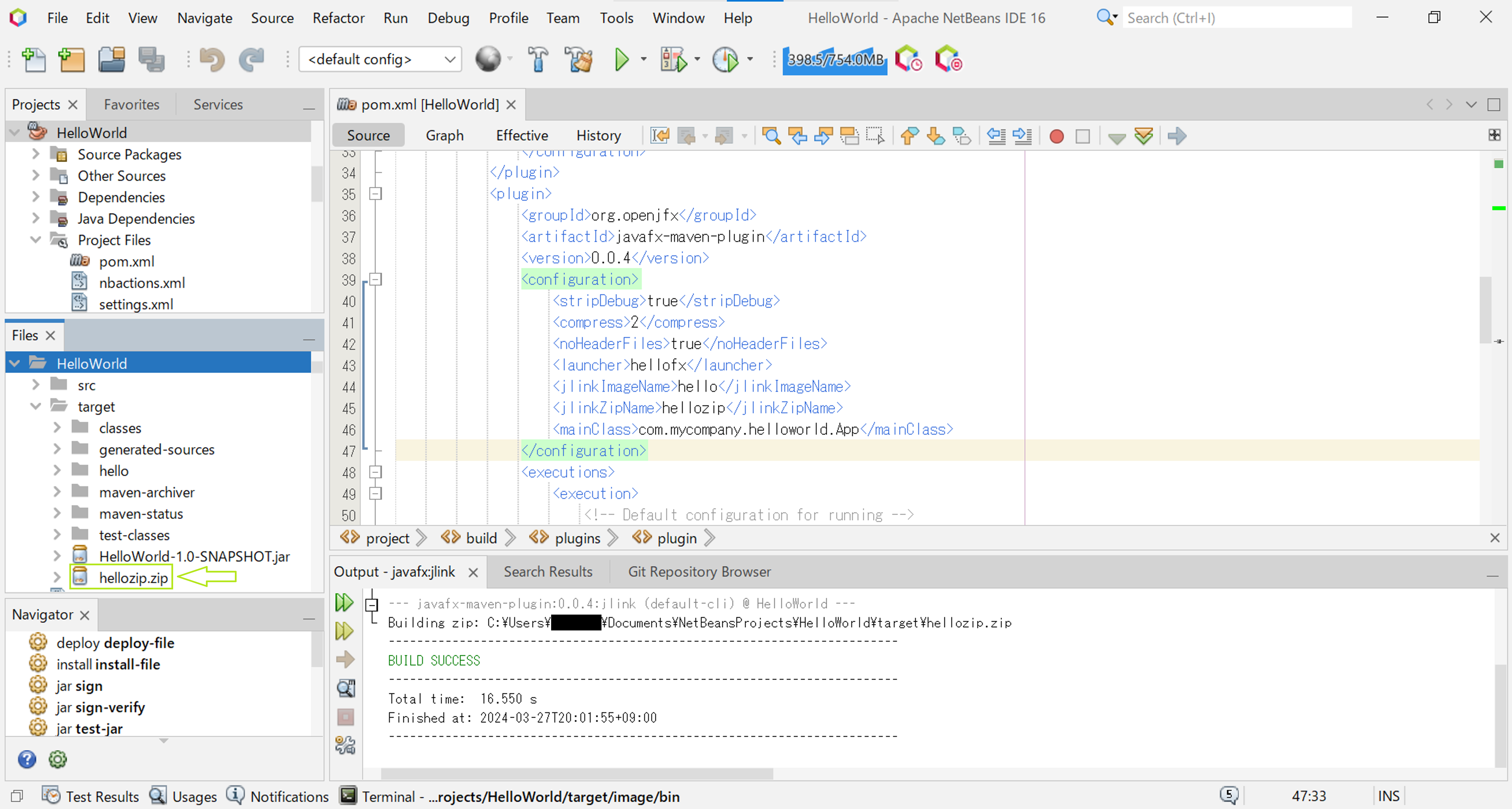1512x809 pixels.
Task: Click the memory usage heap bar
Action: [835, 60]
